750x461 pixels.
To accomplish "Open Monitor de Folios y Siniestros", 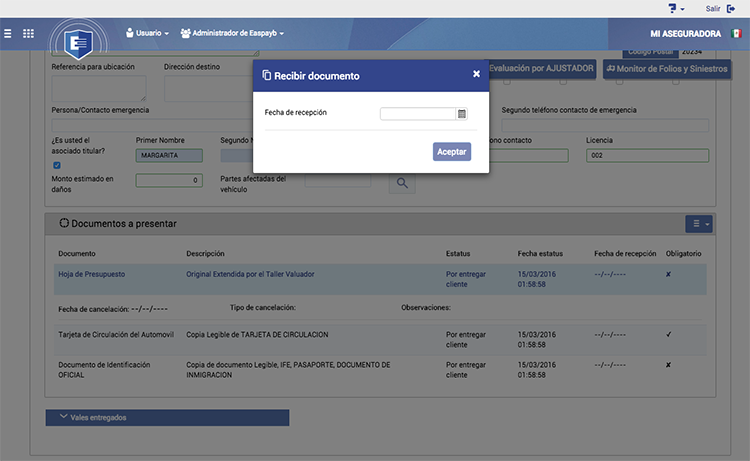I will [667, 69].
